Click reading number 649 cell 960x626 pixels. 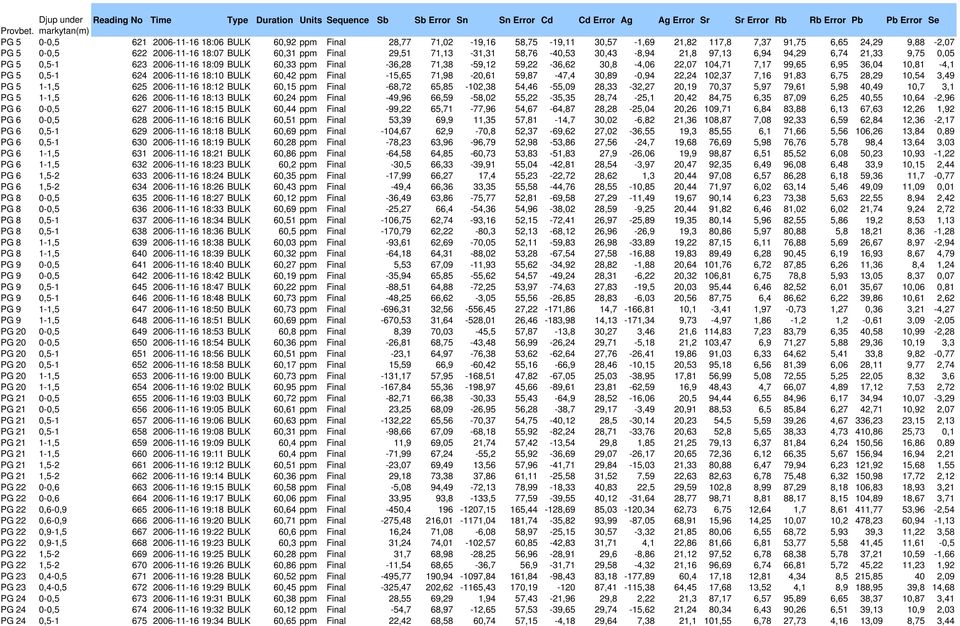point(139,331)
